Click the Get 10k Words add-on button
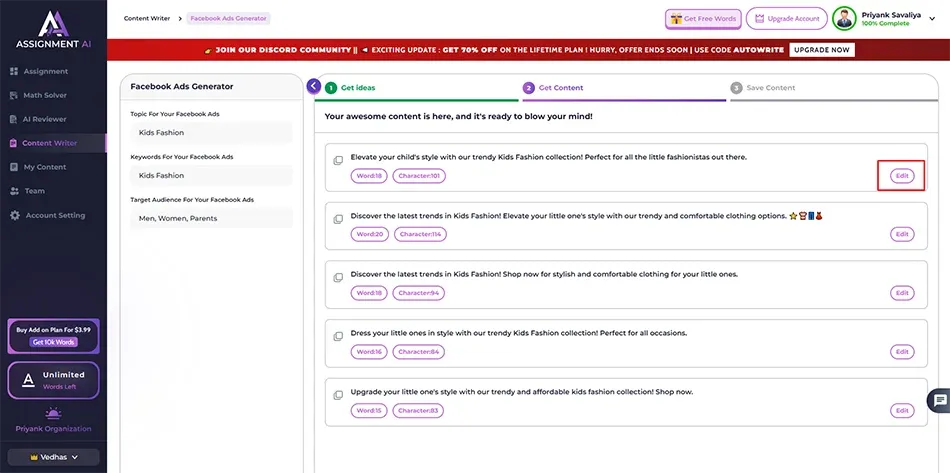950x473 pixels. 54,342
